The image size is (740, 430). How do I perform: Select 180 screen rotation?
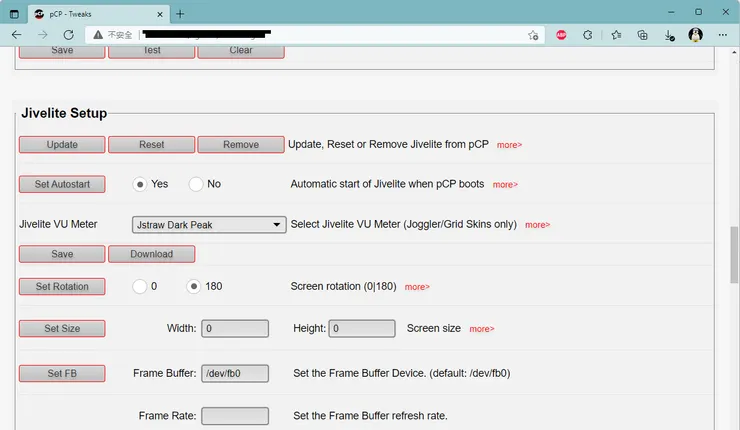pyautogui.click(x=193, y=287)
